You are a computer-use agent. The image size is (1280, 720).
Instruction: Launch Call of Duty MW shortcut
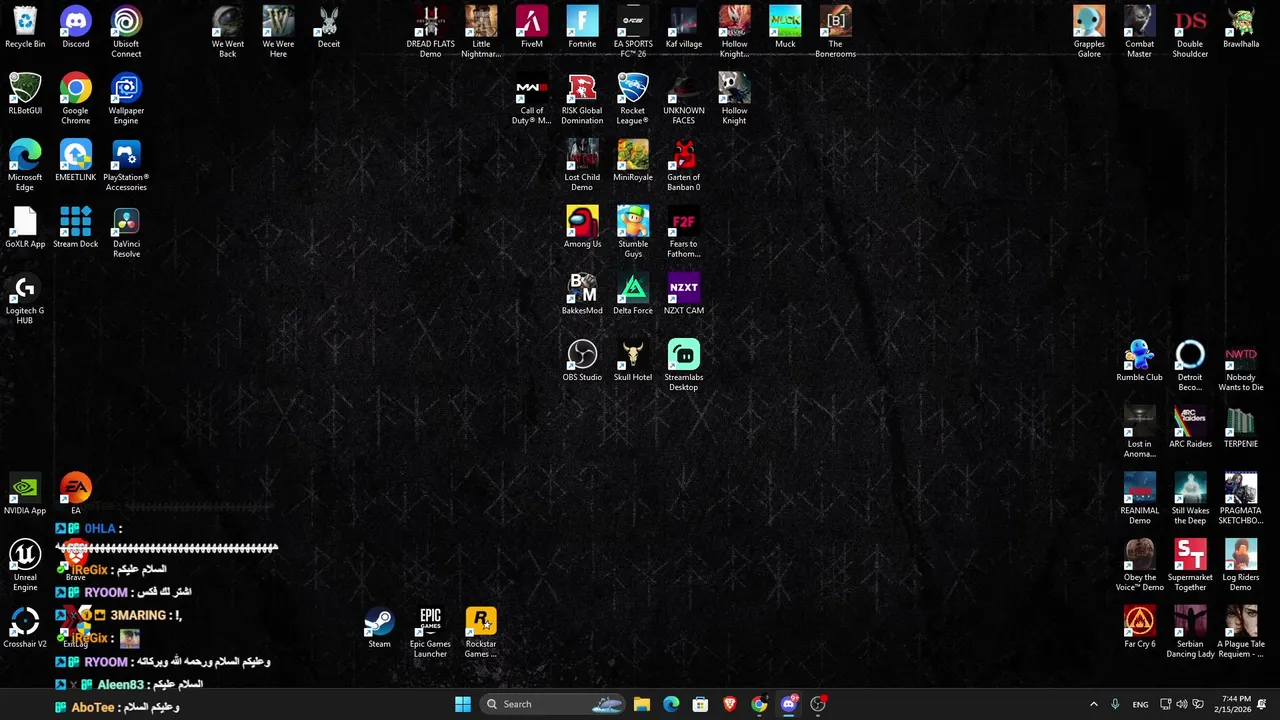pyautogui.click(x=532, y=99)
